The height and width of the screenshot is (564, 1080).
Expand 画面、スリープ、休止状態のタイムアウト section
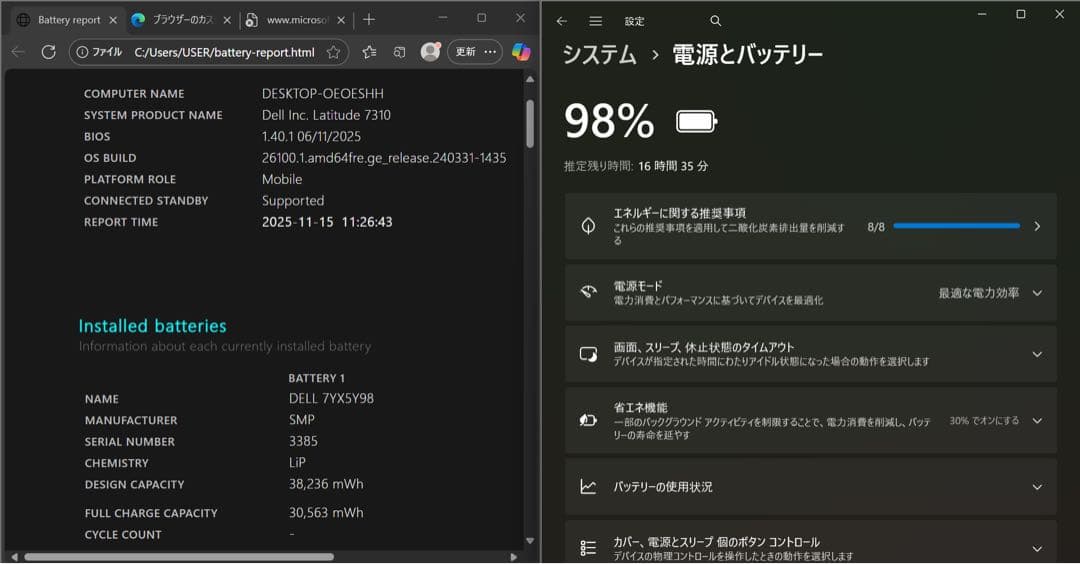click(x=1037, y=354)
